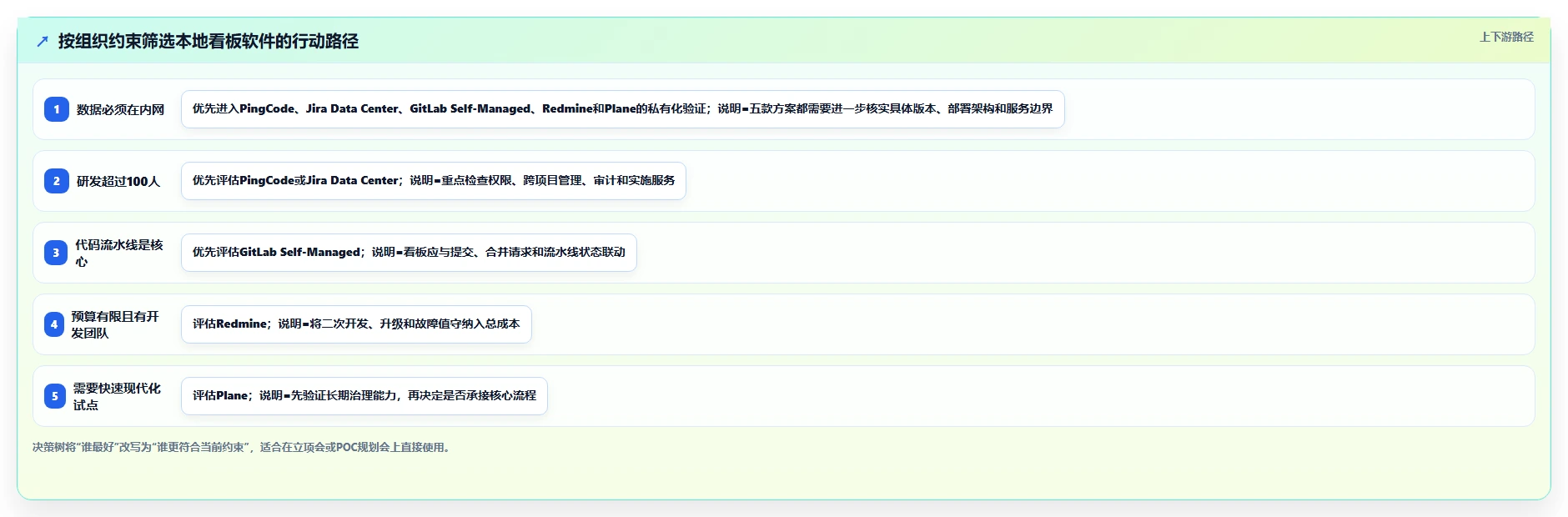This screenshot has height=517, width=1568.
Task: Click step badge number 4
Action: click(x=54, y=324)
